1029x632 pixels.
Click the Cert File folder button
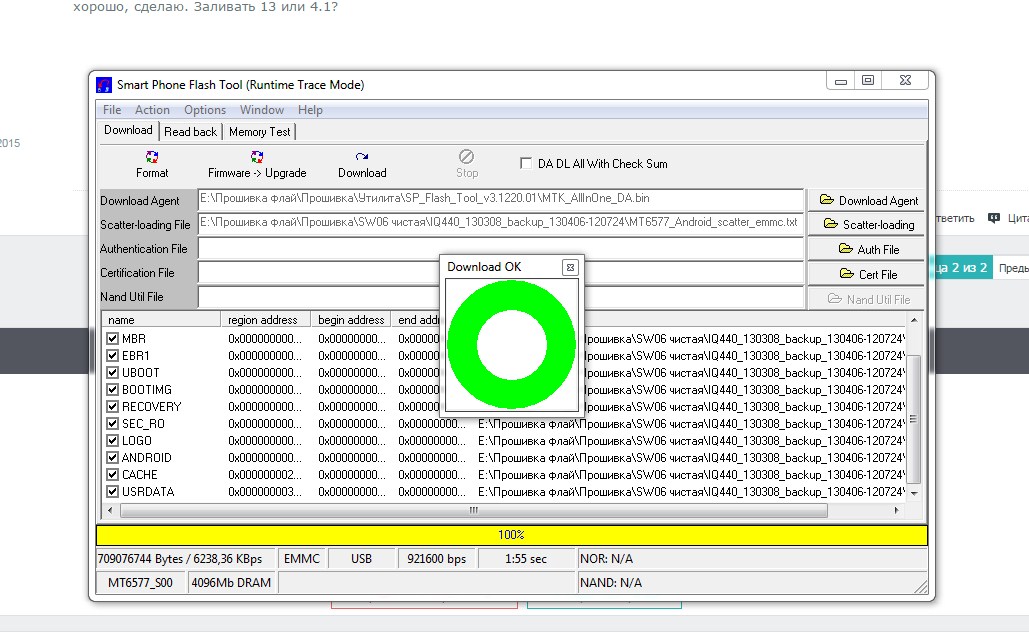(x=866, y=274)
